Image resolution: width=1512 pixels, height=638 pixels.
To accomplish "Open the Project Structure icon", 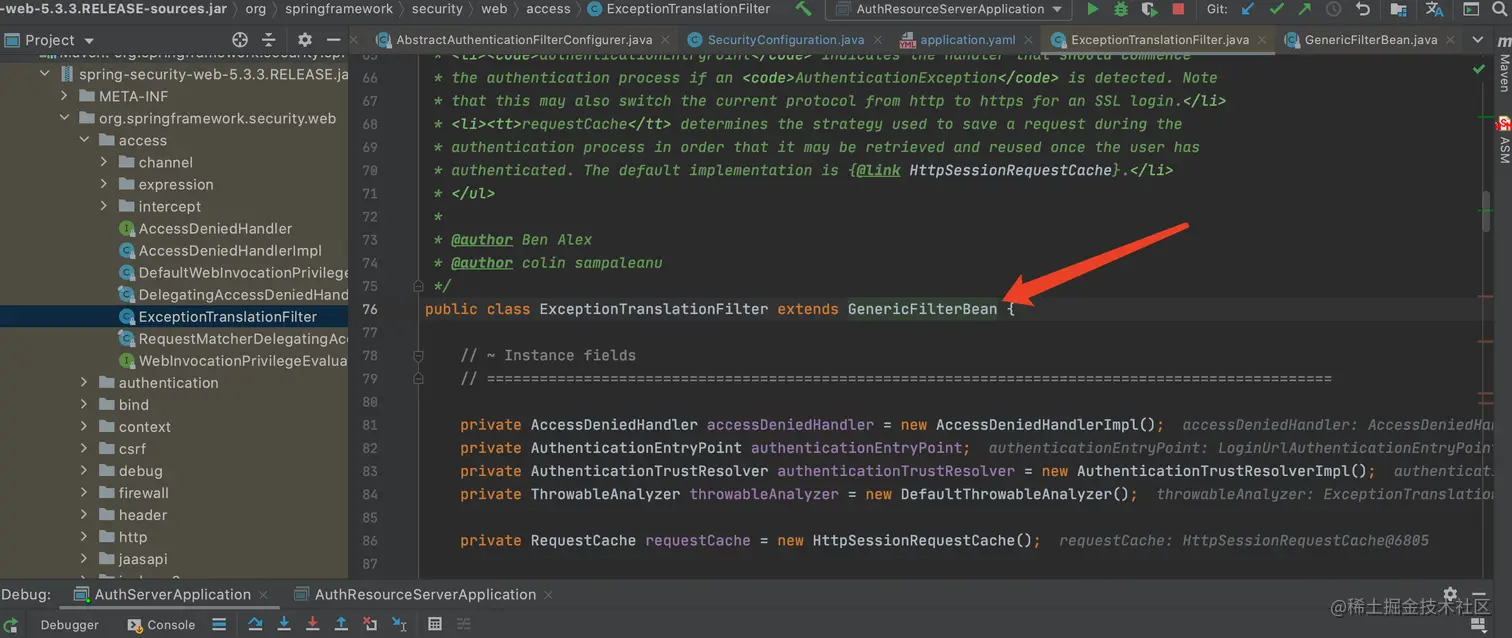I will click(x=1400, y=9).
